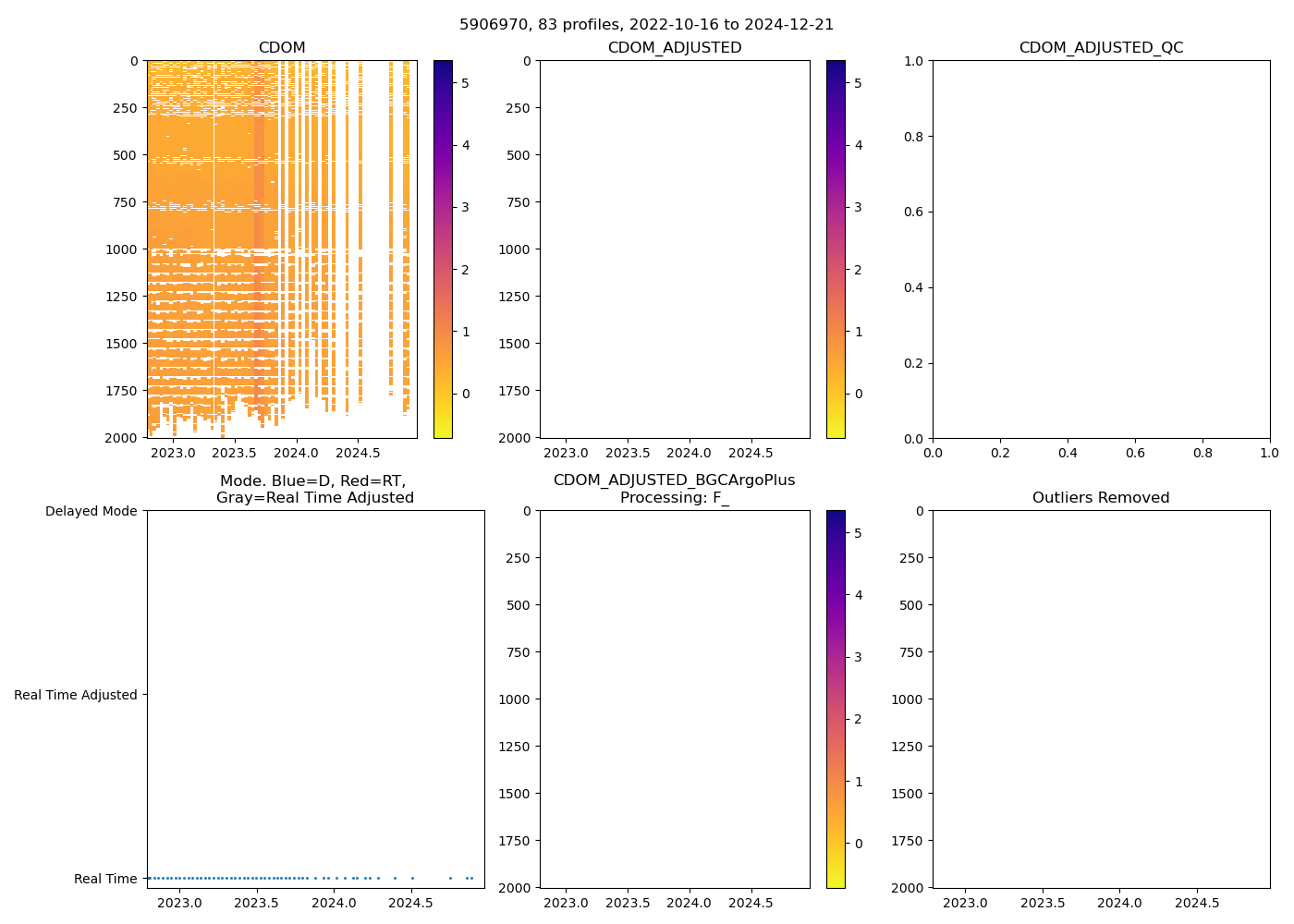Click the "CDOM_ADJUSTED_QC" plot title
1294x924 pixels.
pyautogui.click(x=1101, y=48)
